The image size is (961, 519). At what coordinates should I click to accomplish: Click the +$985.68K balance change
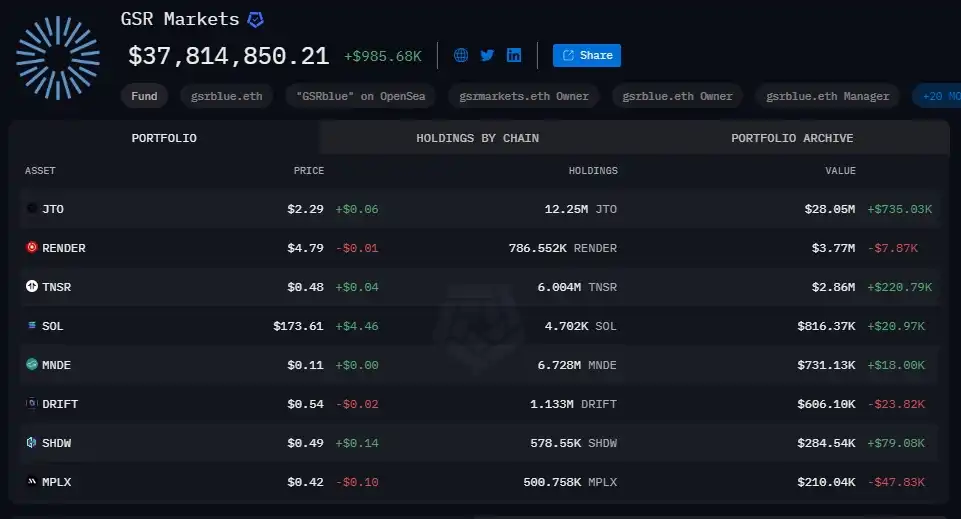click(x=382, y=56)
